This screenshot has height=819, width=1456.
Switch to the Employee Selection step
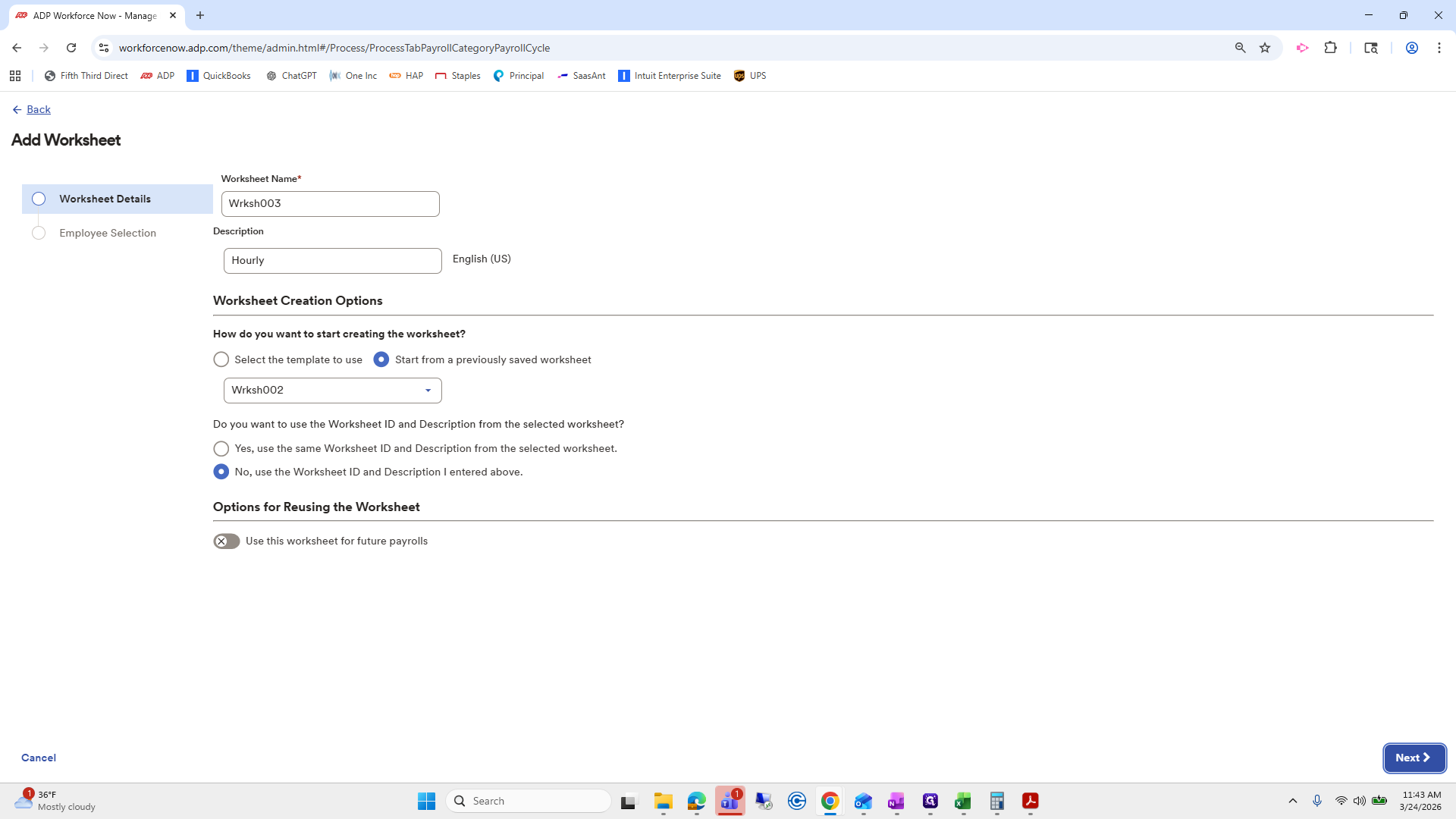tap(107, 233)
